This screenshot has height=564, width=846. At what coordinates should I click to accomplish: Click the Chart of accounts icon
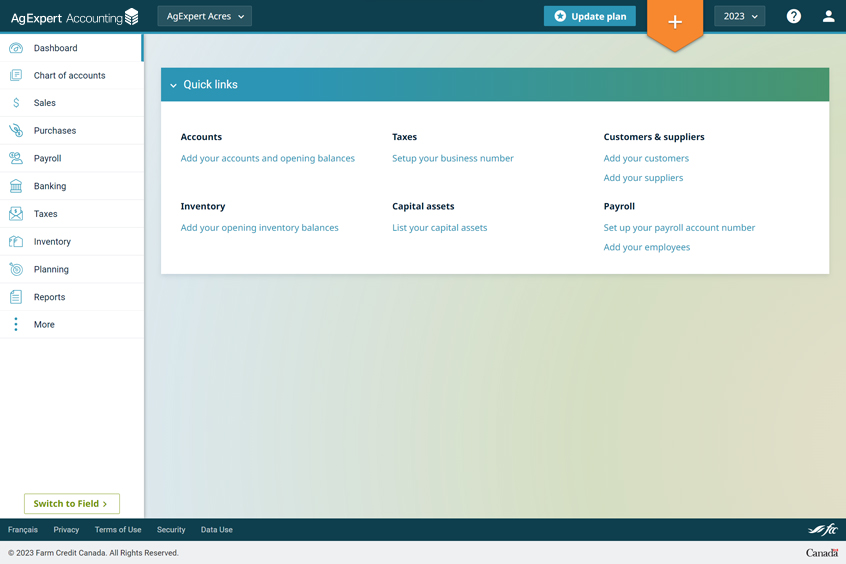[16, 76]
